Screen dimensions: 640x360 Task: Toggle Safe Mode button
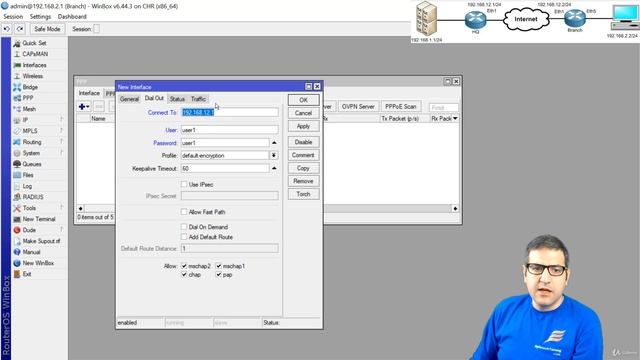tap(47, 29)
